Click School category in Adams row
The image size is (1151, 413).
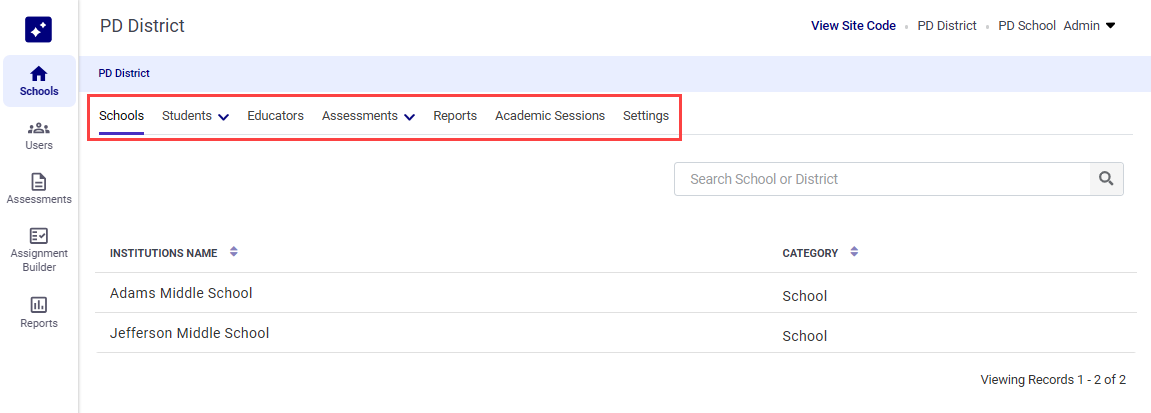[x=805, y=296]
